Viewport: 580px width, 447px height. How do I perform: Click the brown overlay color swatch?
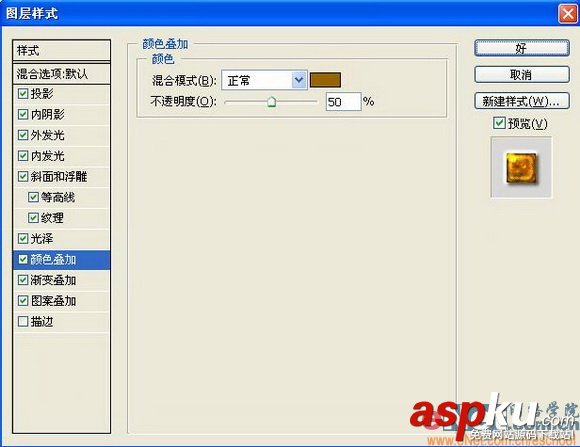(326, 80)
